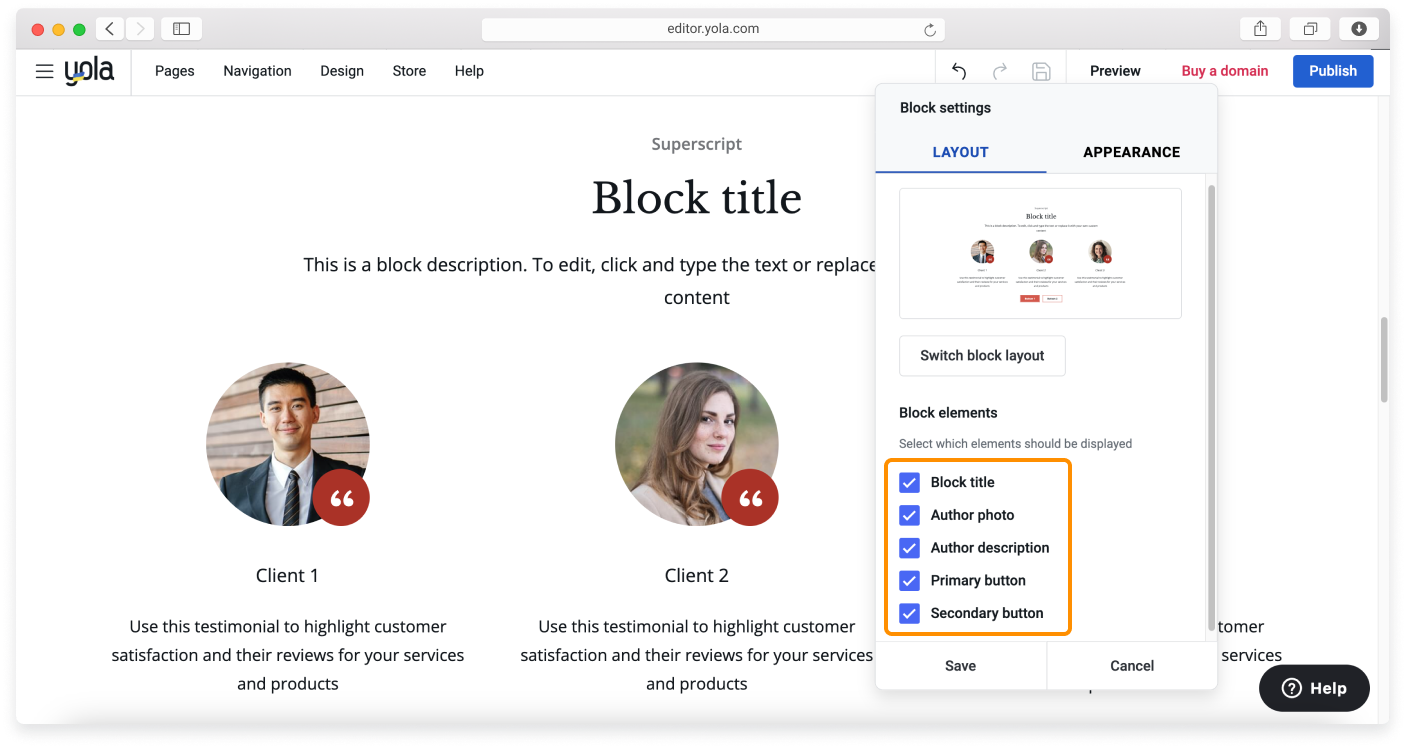The image size is (1406, 748).
Task: Open the Safari downloads icon
Action: click(1359, 29)
